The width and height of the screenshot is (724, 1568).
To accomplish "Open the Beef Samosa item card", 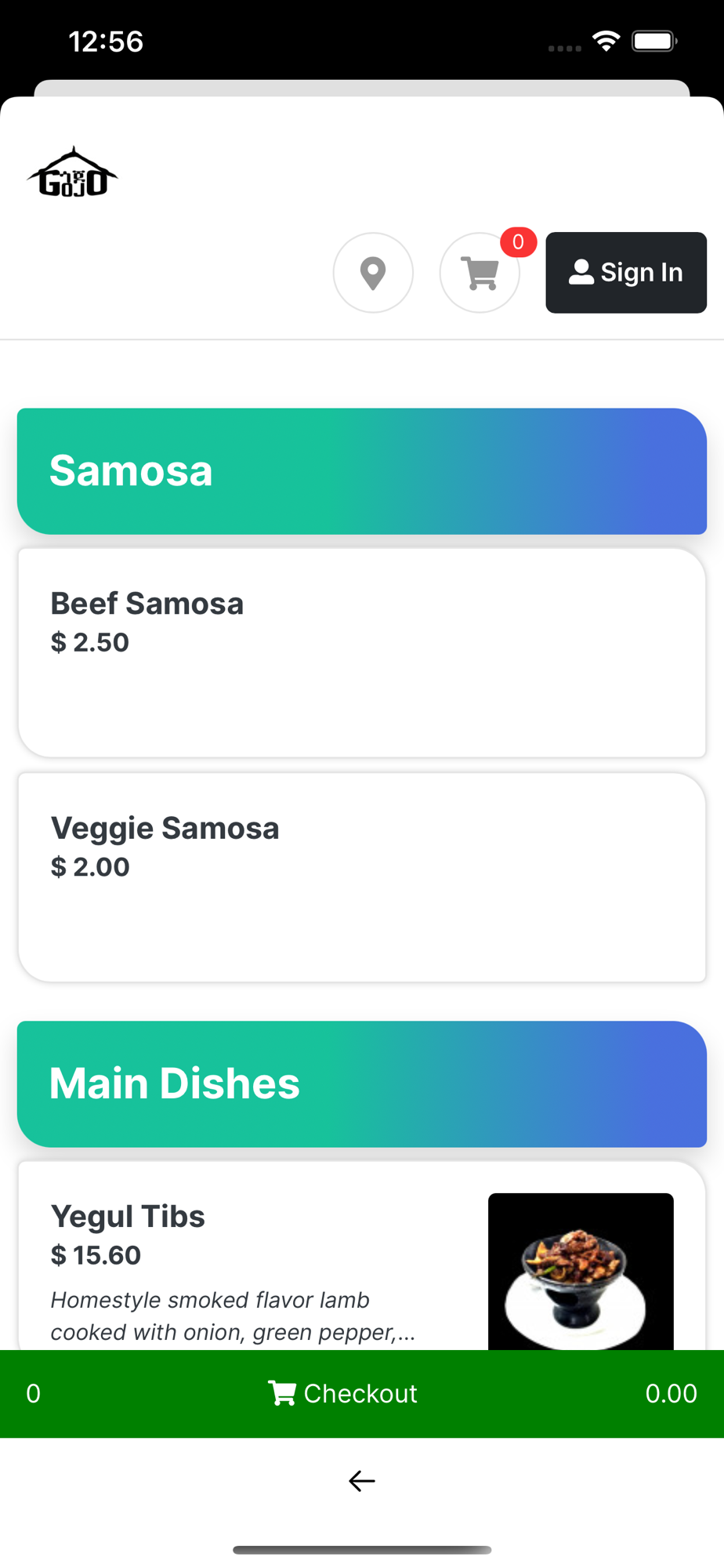I will coord(362,652).
